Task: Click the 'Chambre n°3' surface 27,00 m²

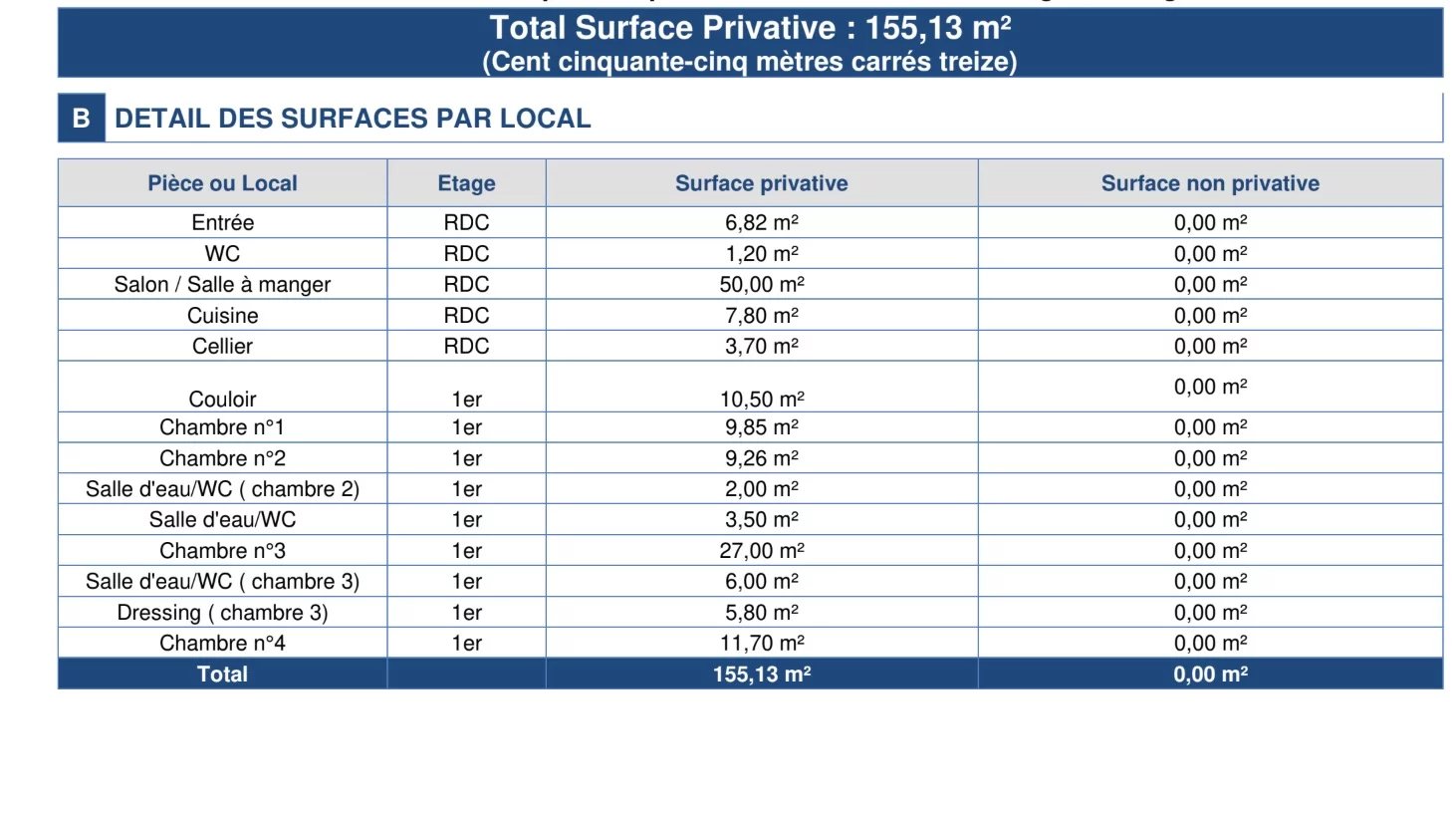Action: point(761,551)
